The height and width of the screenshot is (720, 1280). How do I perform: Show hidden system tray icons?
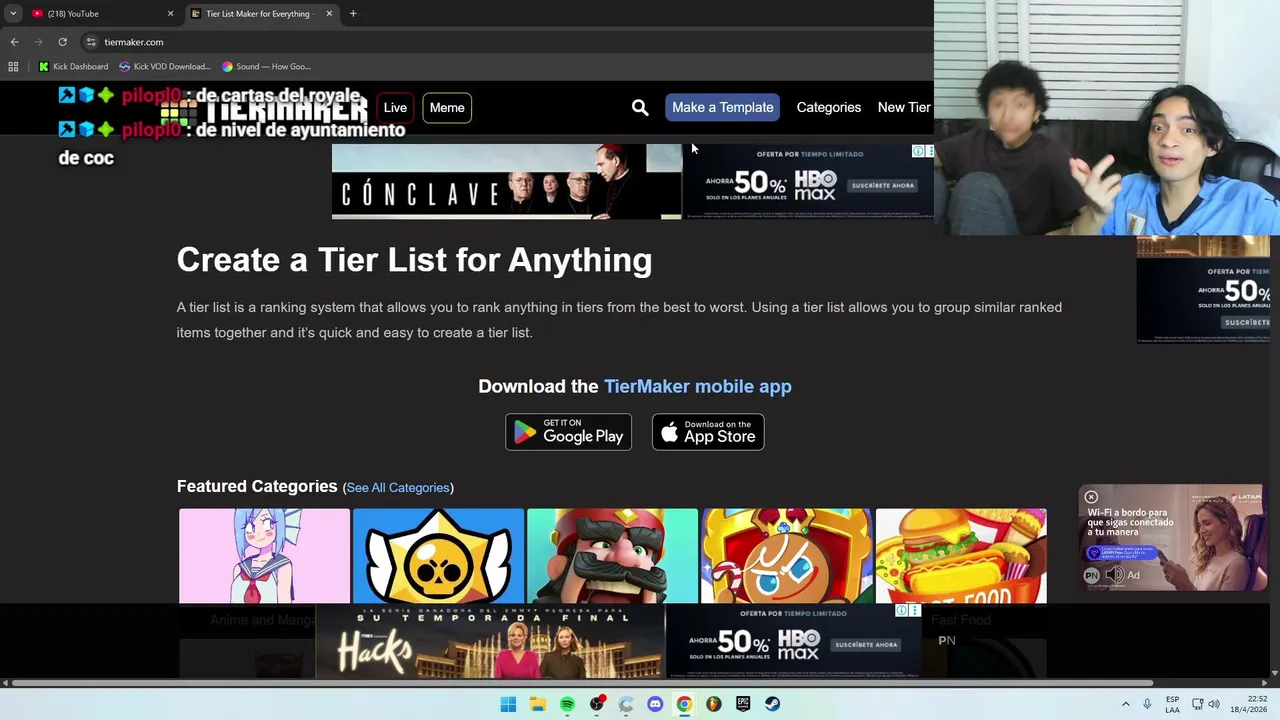[x=1126, y=704]
